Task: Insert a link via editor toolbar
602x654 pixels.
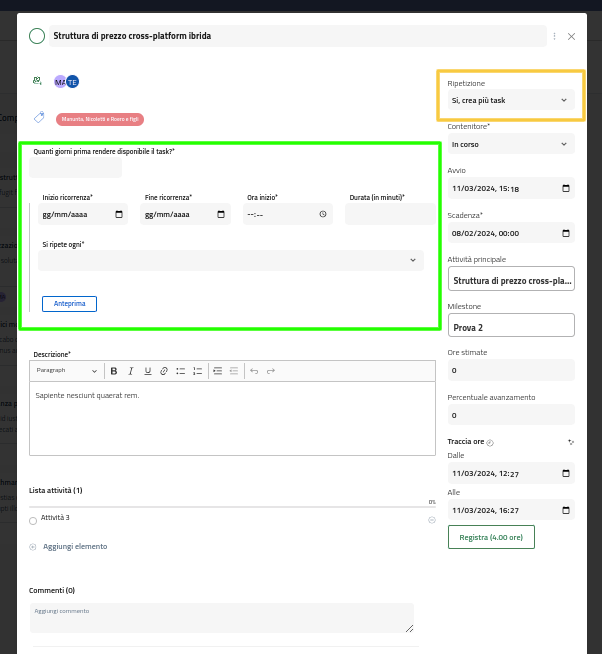Action: (164, 371)
